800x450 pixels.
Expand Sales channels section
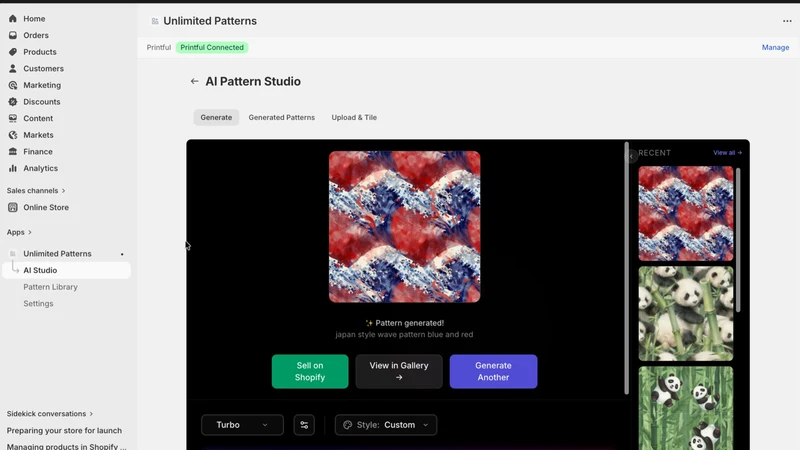pos(36,190)
